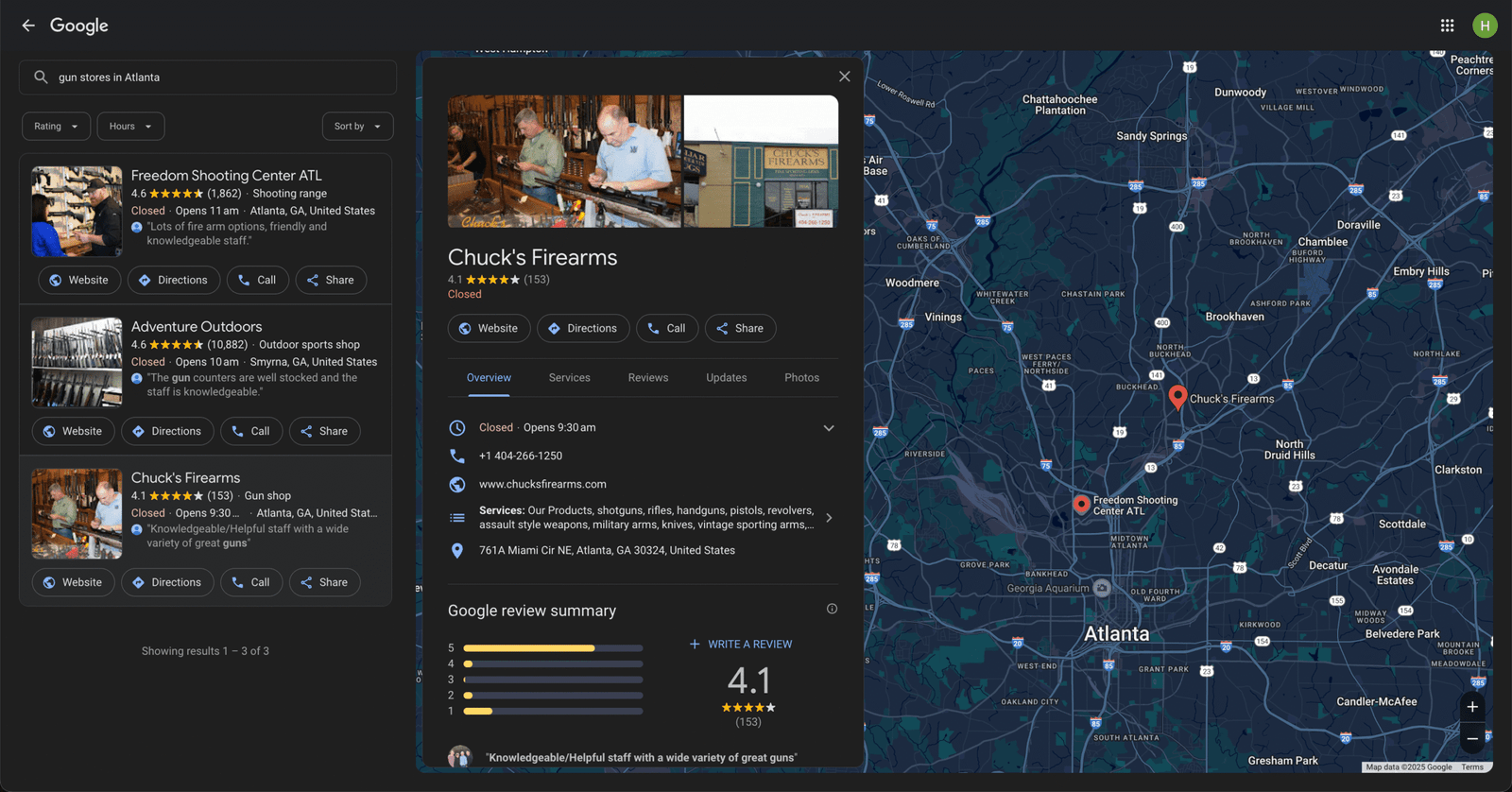This screenshot has width=1512, height=792.
Task: View the Chuck's Firearms storefront photo
Action: tap(761, 162)
